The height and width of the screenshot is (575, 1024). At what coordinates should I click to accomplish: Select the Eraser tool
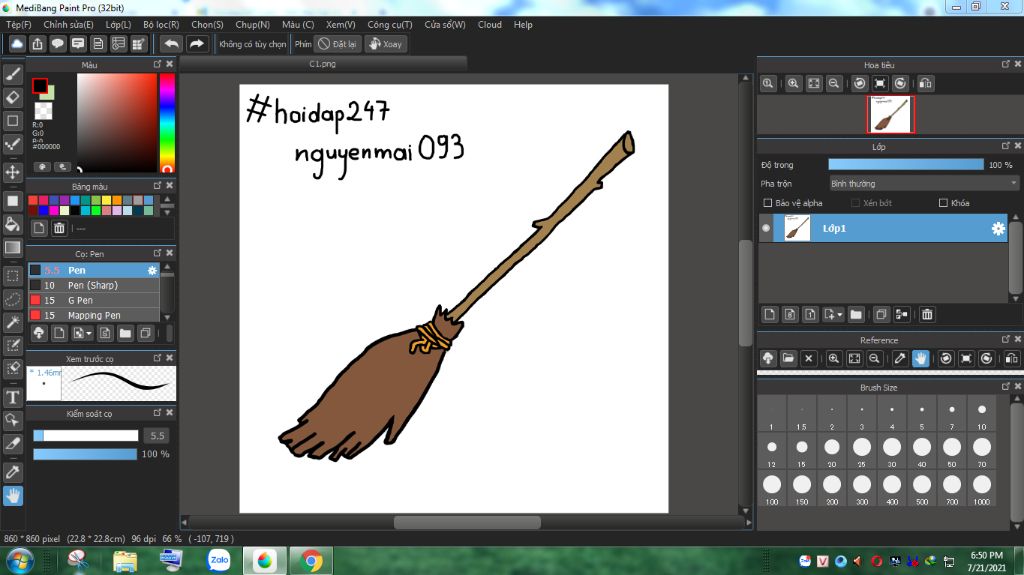click(12, 97)
